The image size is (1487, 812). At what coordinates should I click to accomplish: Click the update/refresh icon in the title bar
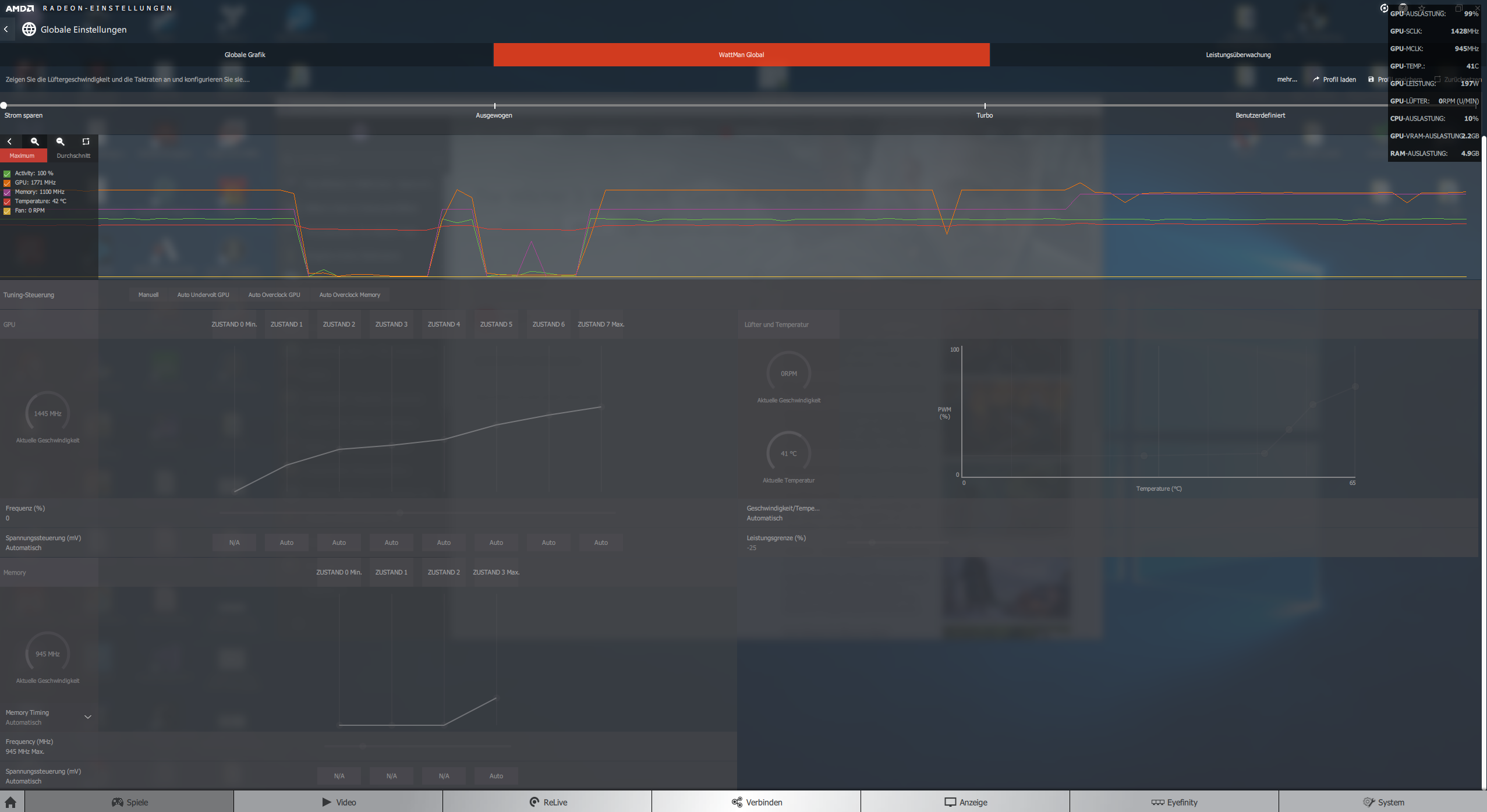pos(1384,8)
